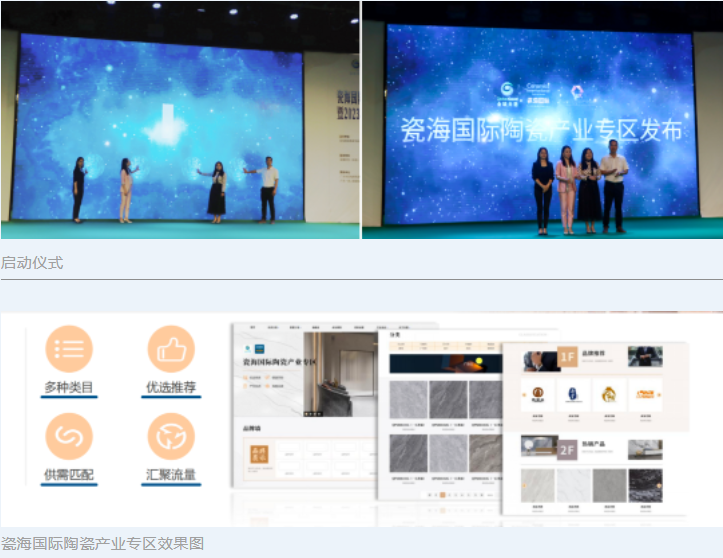Click the 汇聚流量 label text
The image size is (723, 558).
171,474
